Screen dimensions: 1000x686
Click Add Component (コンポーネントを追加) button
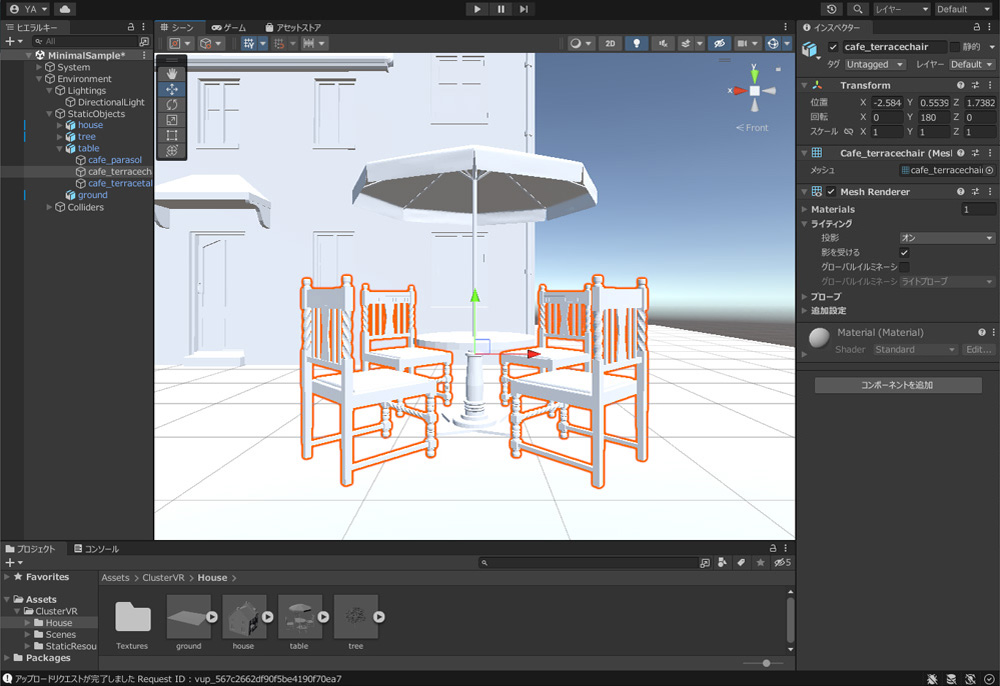(897, 385)
